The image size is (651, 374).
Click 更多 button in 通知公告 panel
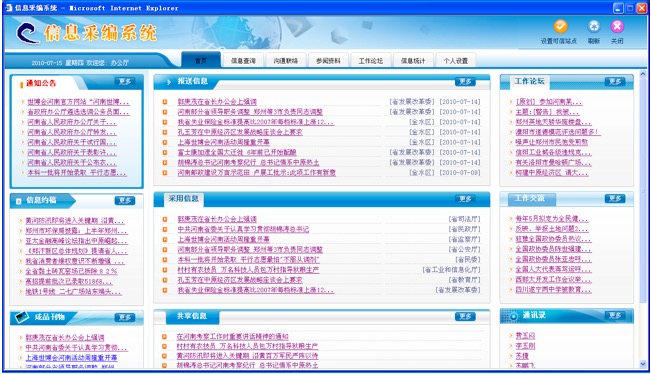tap(125, 82)
